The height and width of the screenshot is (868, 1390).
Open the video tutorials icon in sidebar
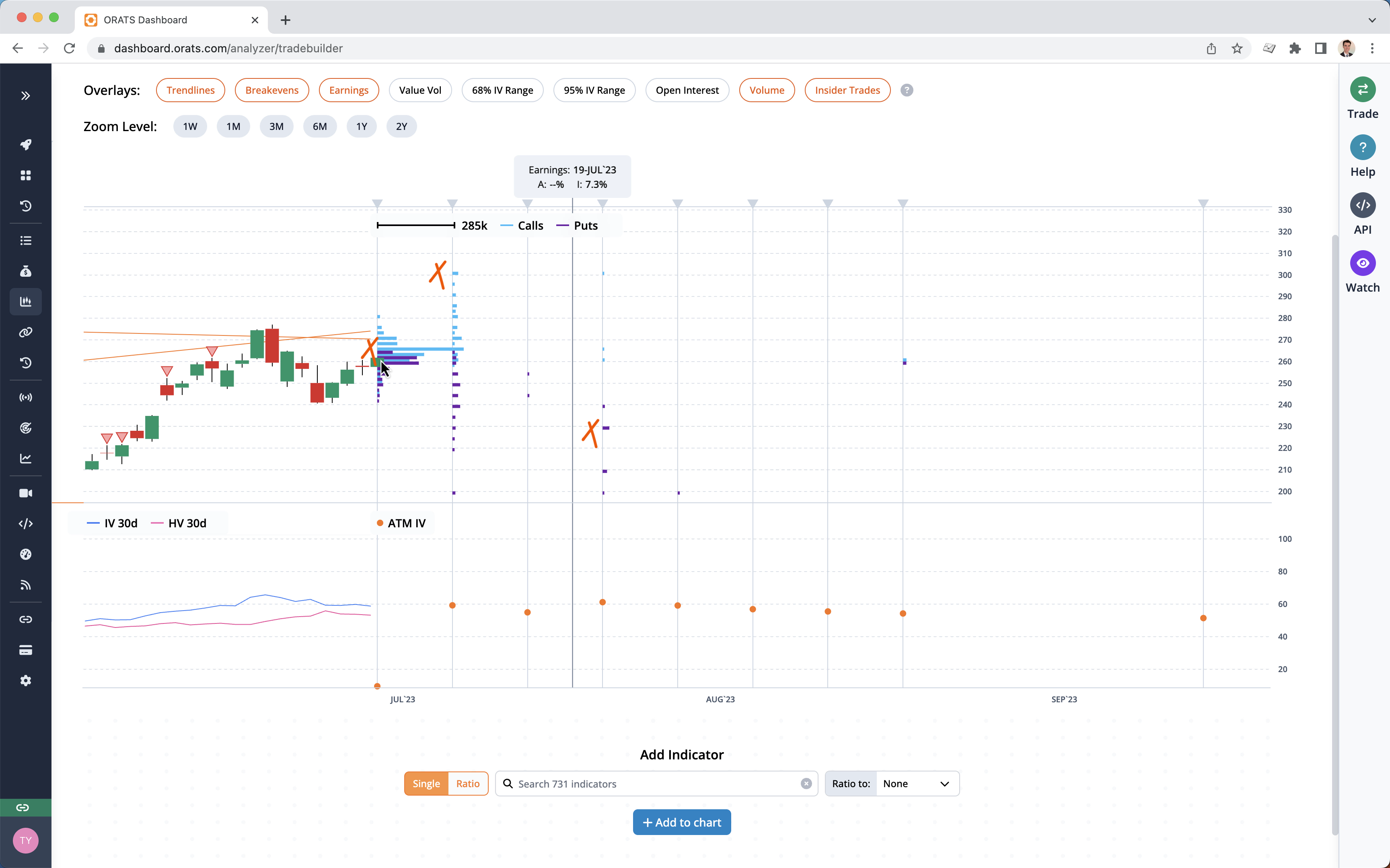25,493
